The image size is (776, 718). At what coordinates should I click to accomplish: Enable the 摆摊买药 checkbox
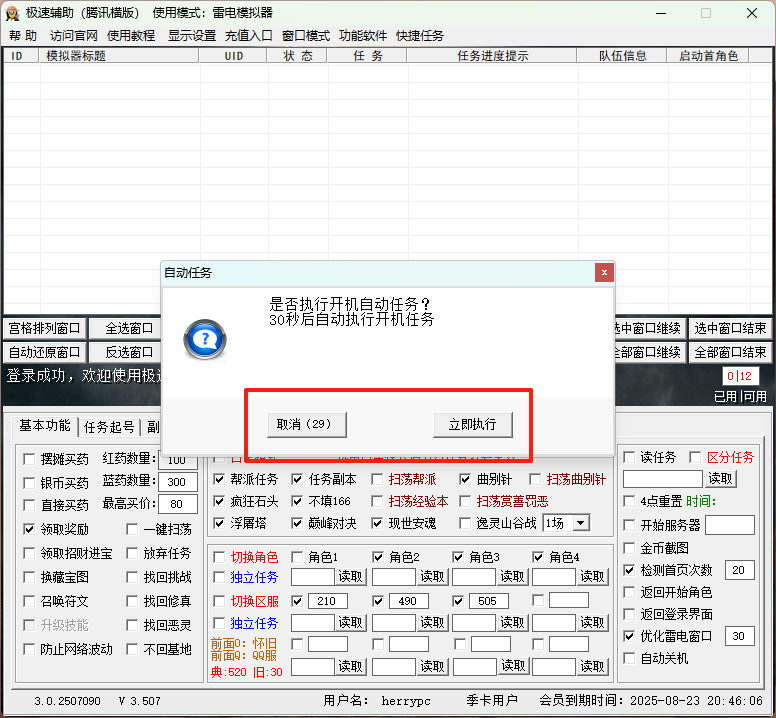[x=29, y=460]
